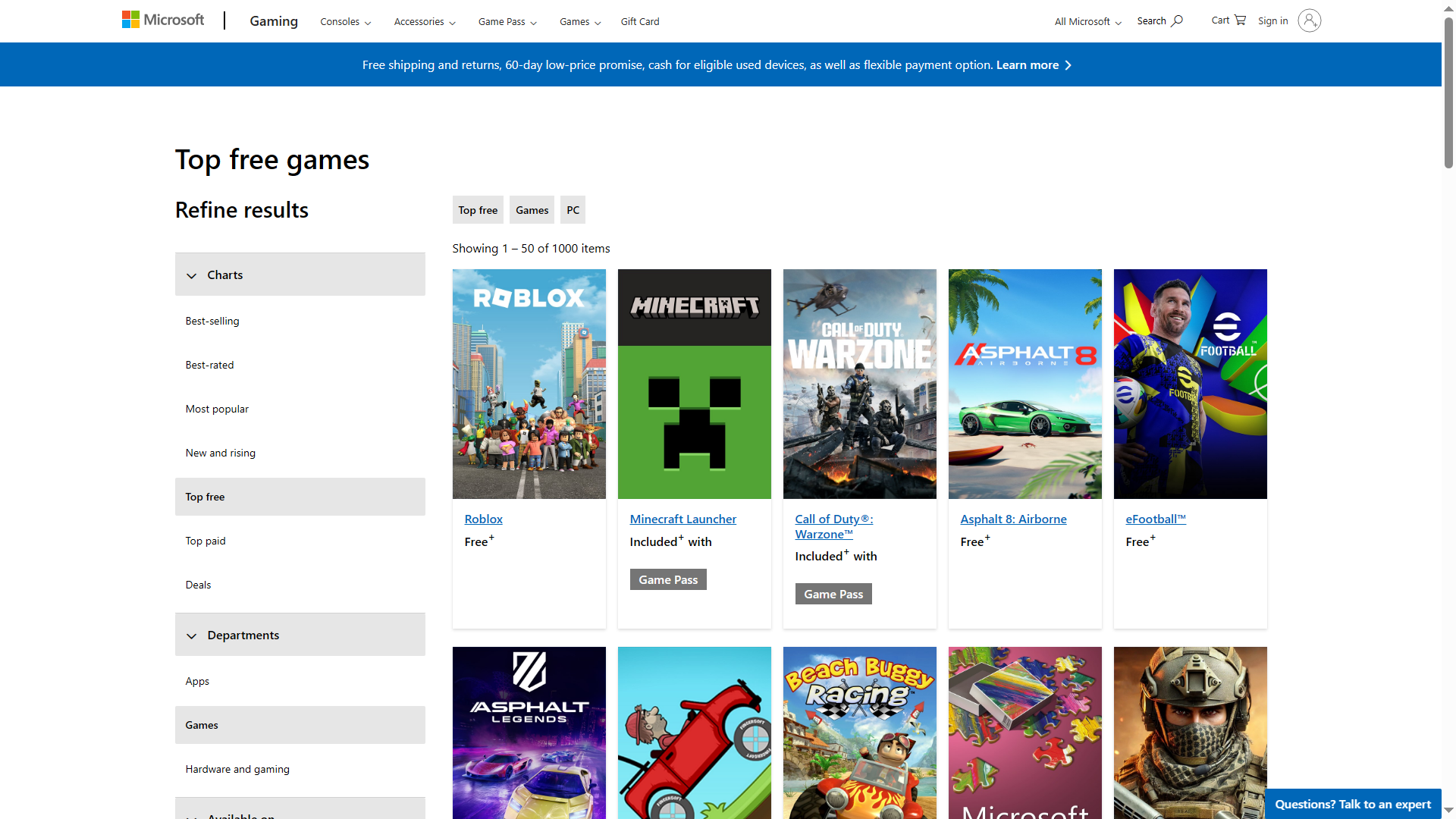Screen dimensions: 1456x819
Task: Collapse the Departments filter section
Action: [x=300, y=635]
